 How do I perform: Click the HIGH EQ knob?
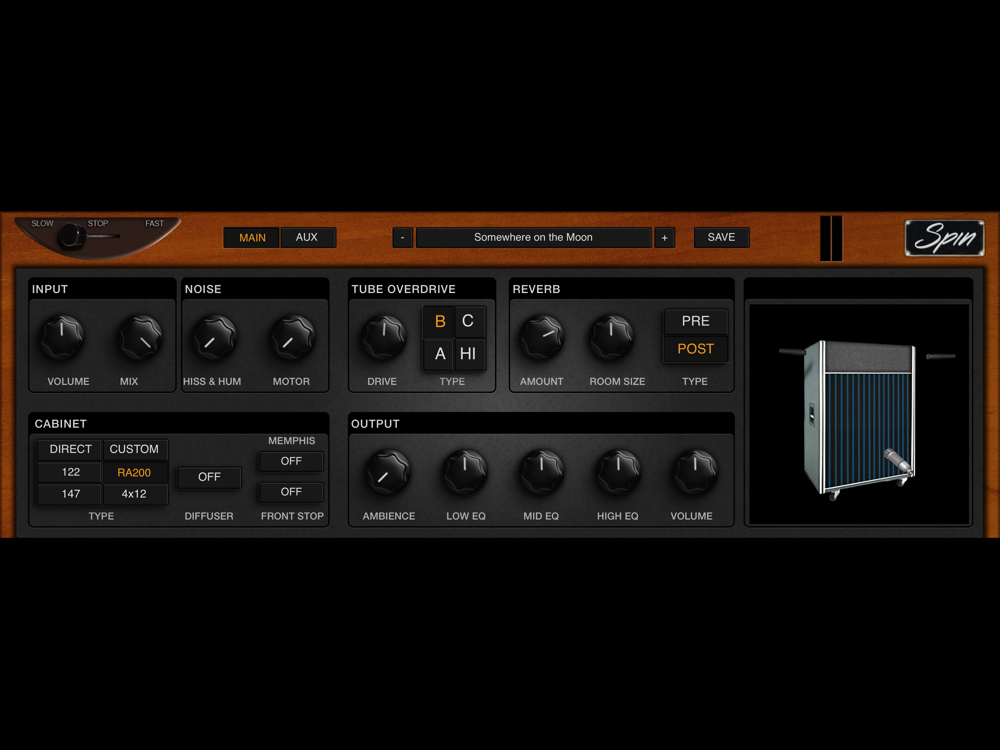pyautogui.click(x=618, y=472)
